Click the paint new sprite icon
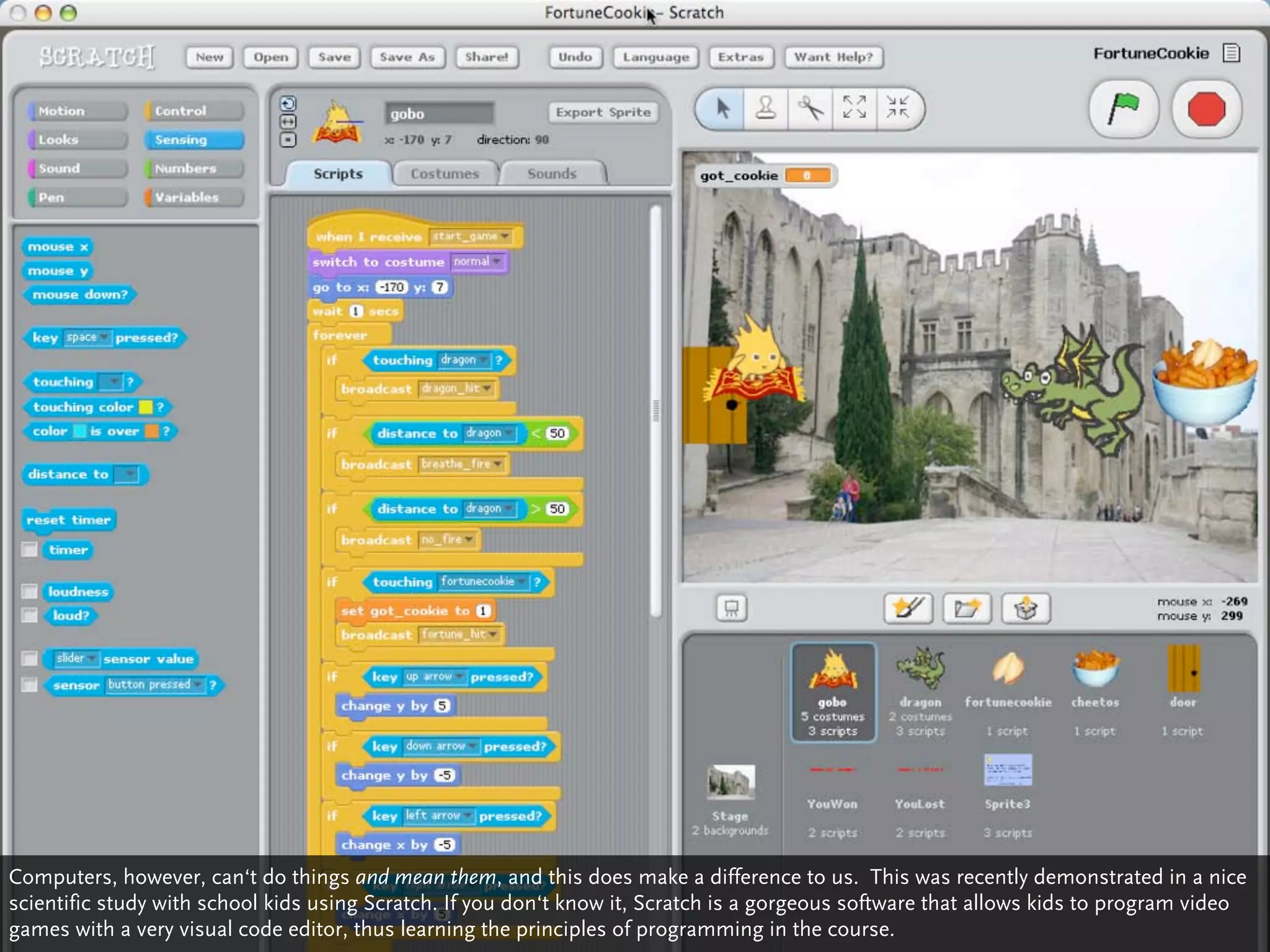 point(908,608)
